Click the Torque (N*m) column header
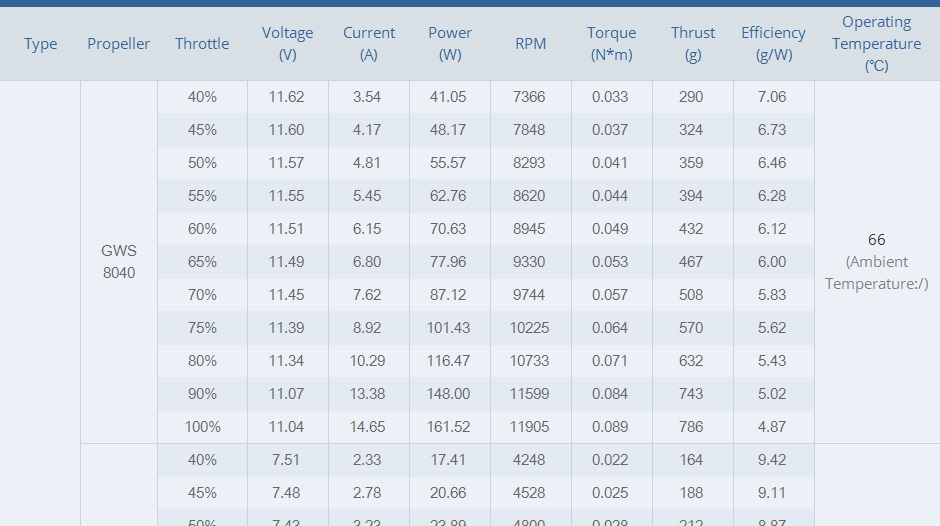940x526 pixels. click(x=611, y=44)
